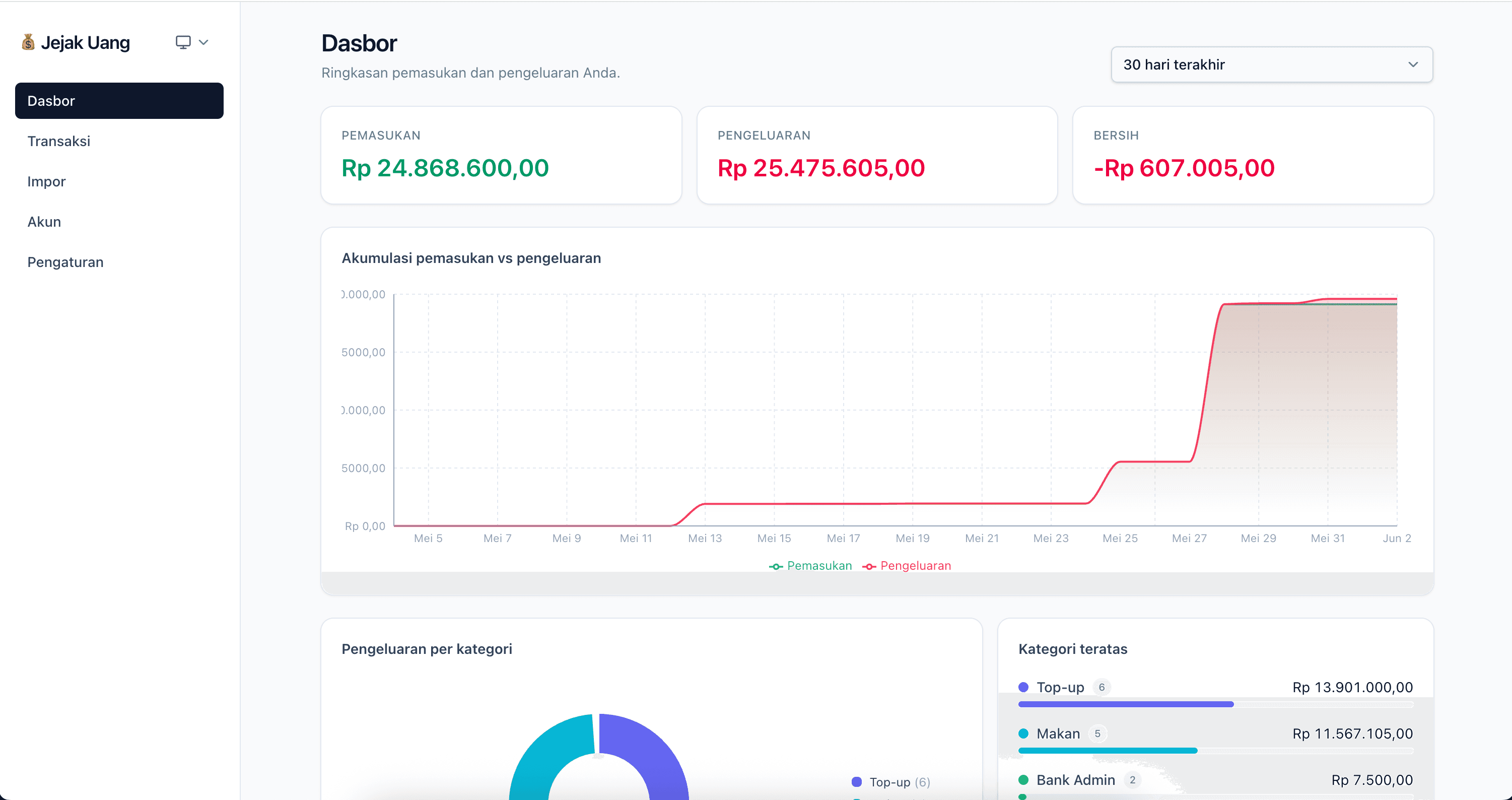Viewport: 1512px width, 800px height.
Task: Click the Pengeluaran per kategori heading
Action: point(427,649)
